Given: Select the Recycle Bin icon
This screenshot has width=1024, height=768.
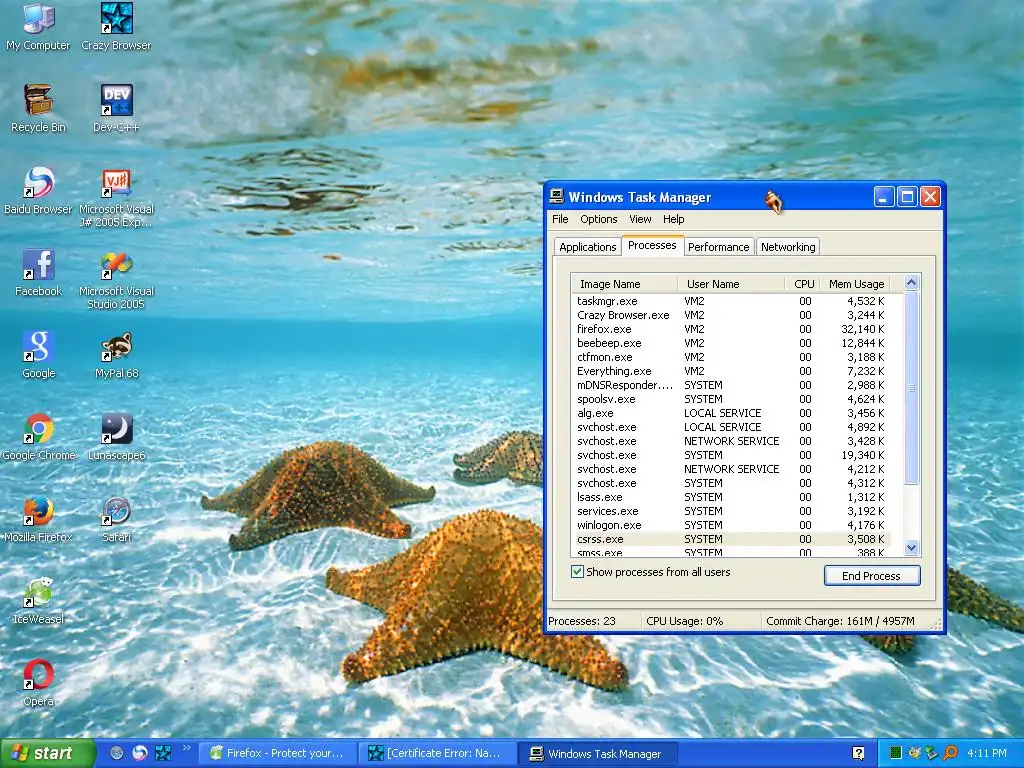Looking at the screenshot, I should 38,108.
